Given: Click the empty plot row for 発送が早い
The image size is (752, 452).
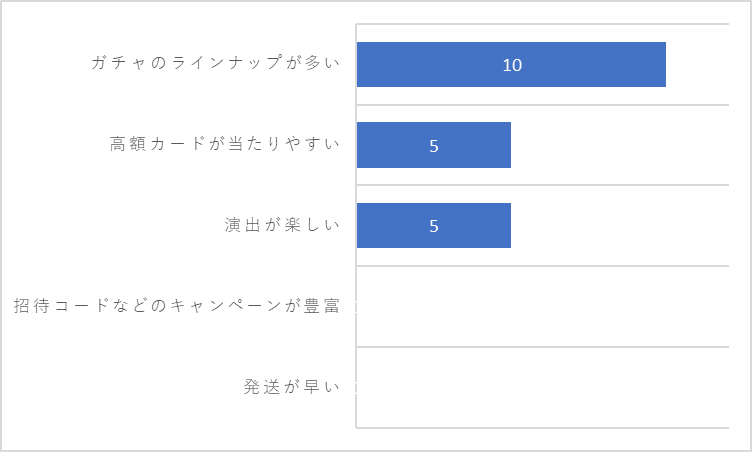Looking at the screenshot, I should click(x=543, y=387).
